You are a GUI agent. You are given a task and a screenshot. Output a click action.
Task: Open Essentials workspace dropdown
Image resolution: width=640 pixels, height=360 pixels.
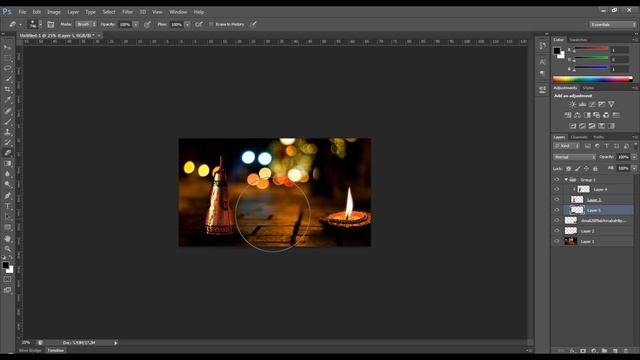tap(612, 24)
